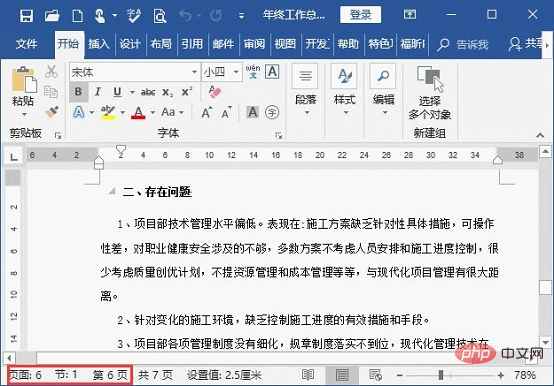
Task: Open the font size 小四 dropdown
Action: [x=236, y=72]
